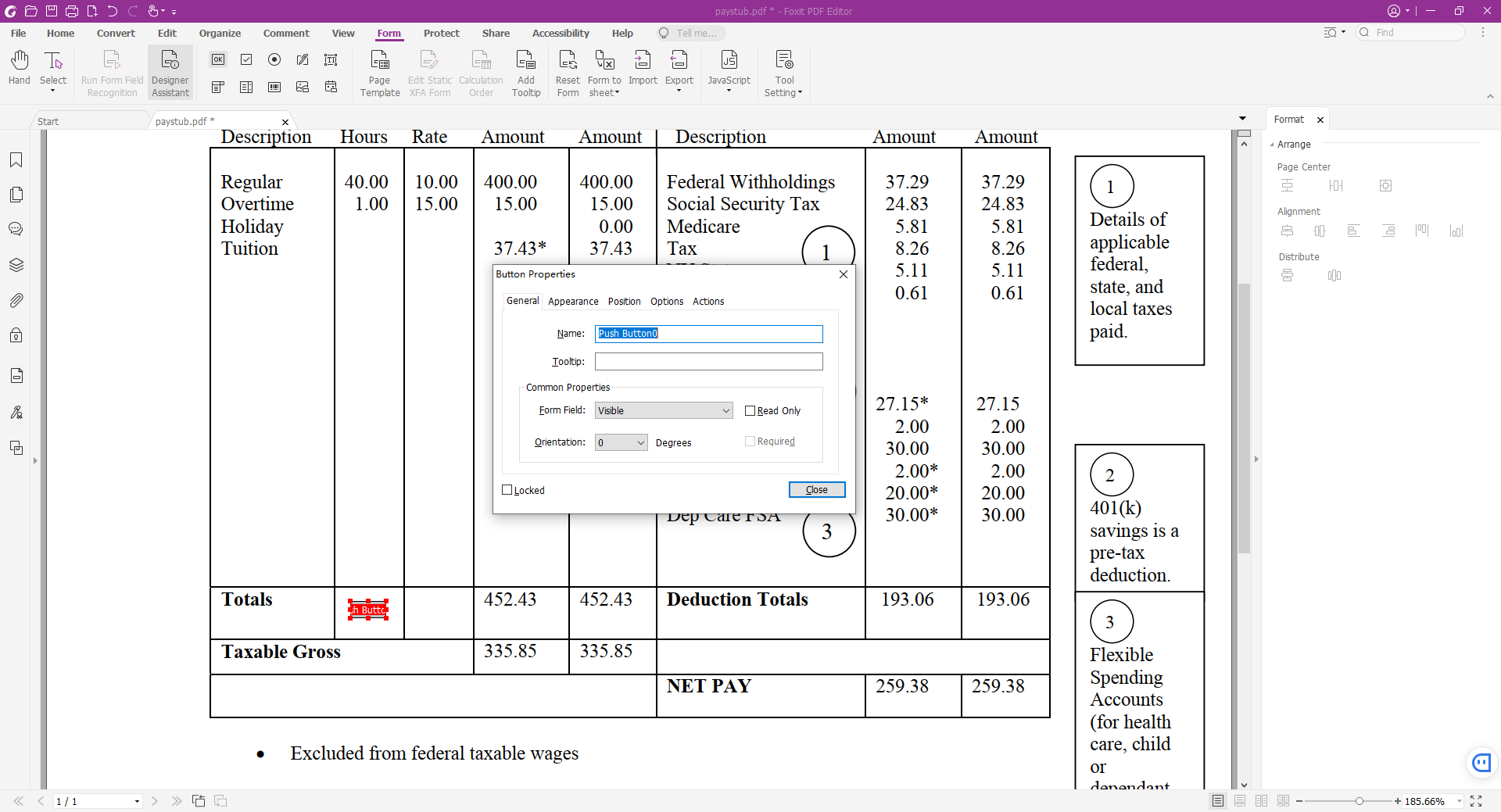This screenshot has width=1501, height=812.
Task: Select the Signature field tool
Action: [303, 59]
